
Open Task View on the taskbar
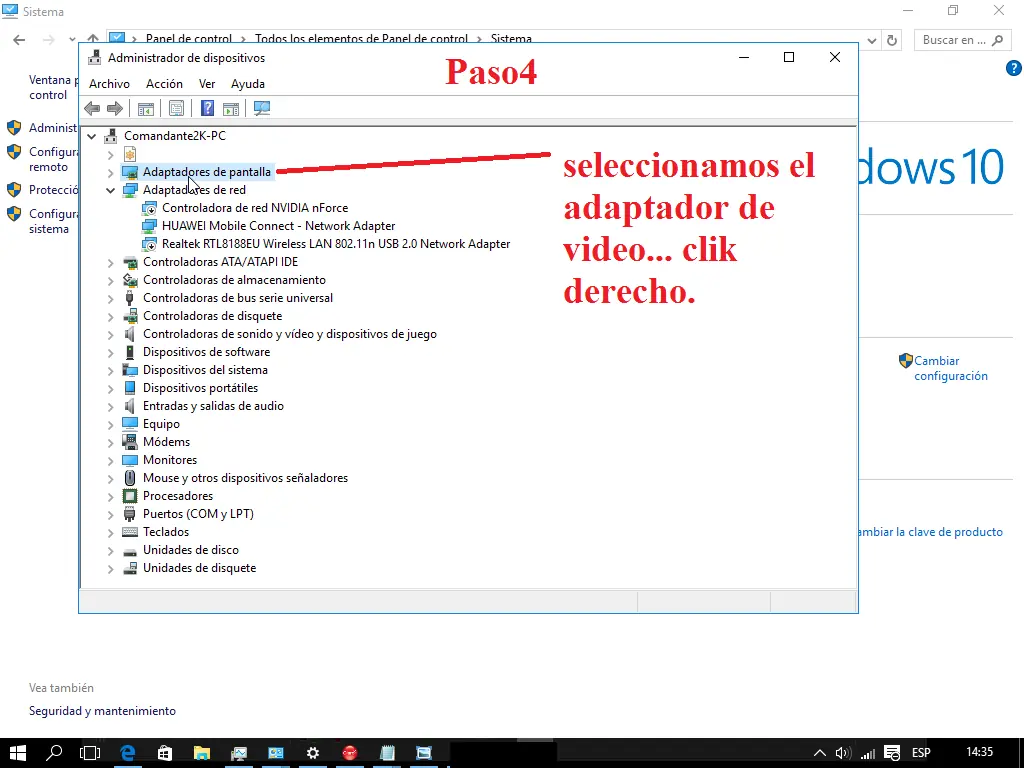point(90,753)
